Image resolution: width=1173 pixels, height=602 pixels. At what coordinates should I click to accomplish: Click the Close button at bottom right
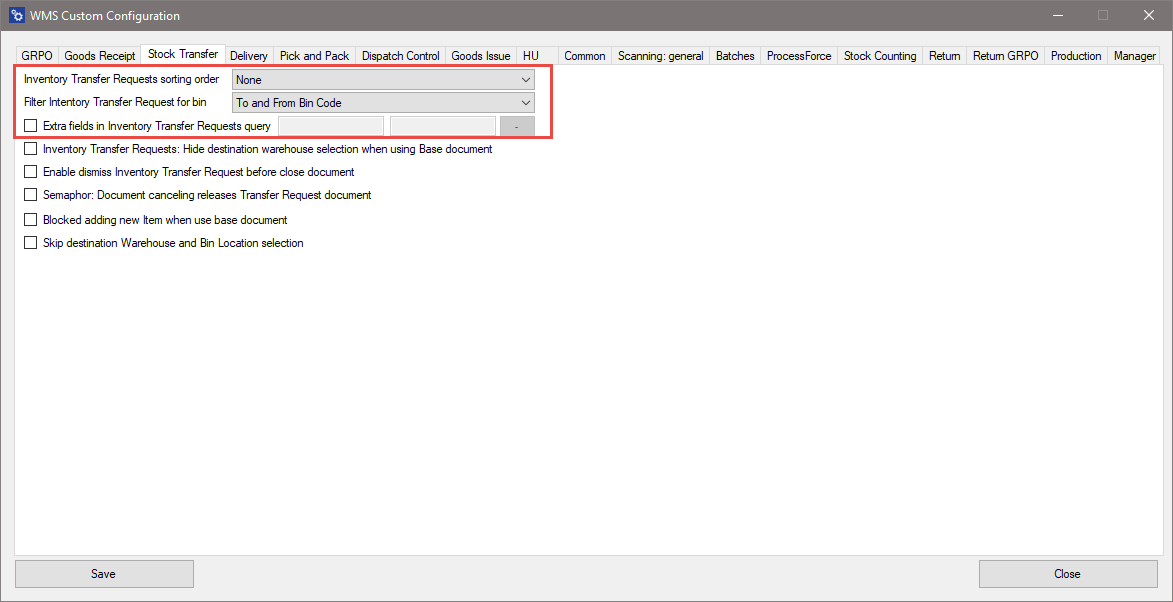pos(1067,574)
